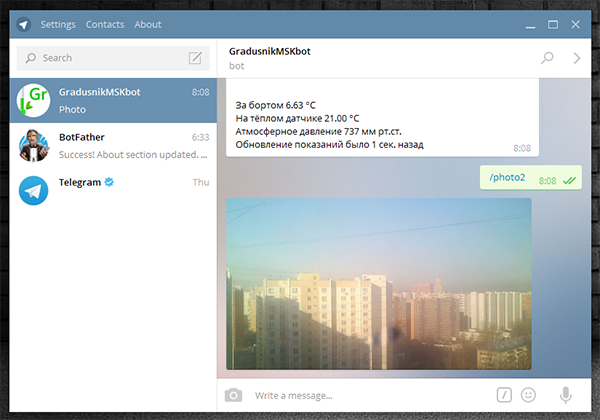Open the Telegram official chat
This screenshot has width=600, height=420.
pyautogui.click(x=113, y=190)
